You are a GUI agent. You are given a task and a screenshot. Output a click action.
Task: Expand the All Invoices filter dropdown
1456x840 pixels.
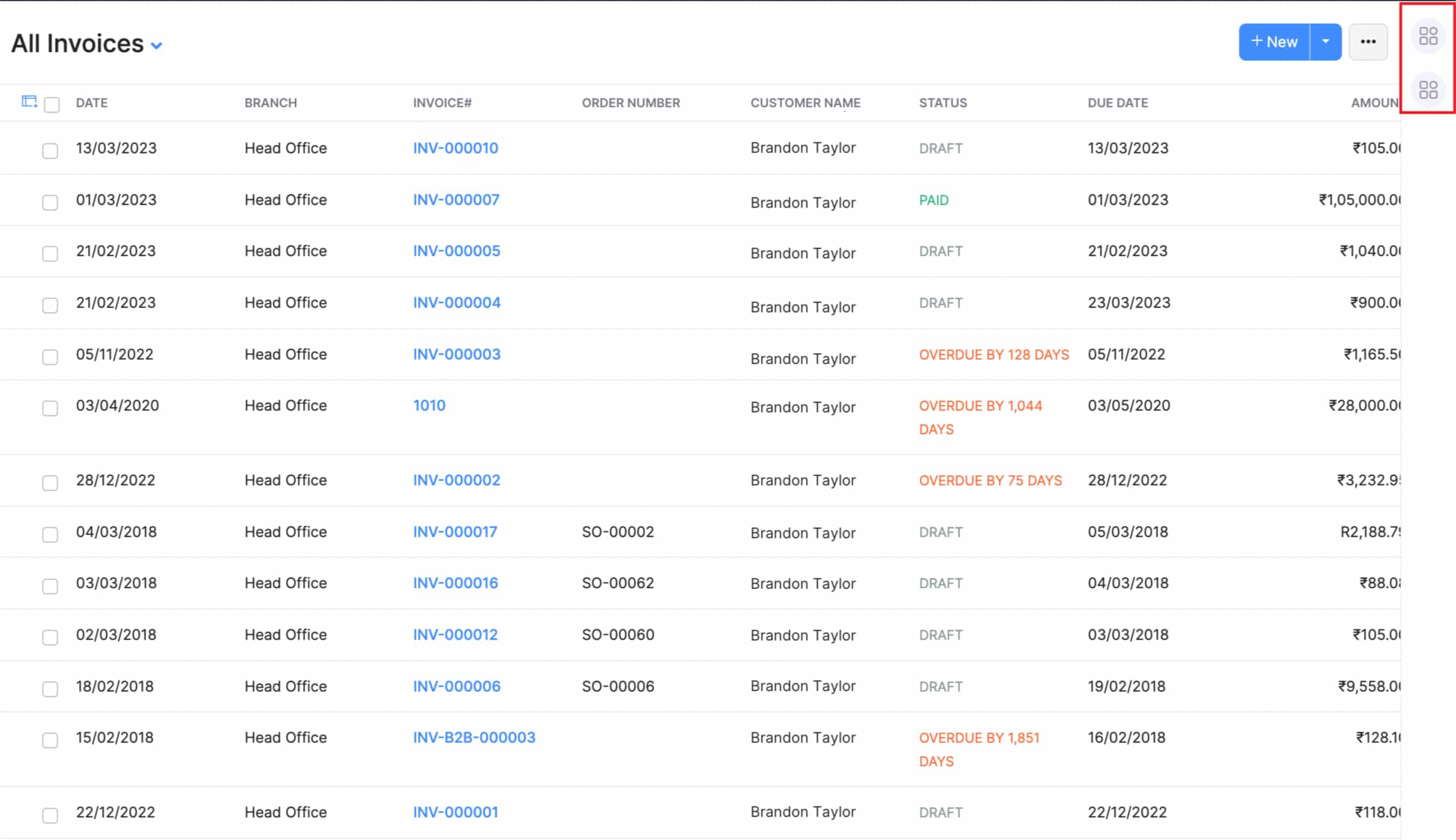156,44
